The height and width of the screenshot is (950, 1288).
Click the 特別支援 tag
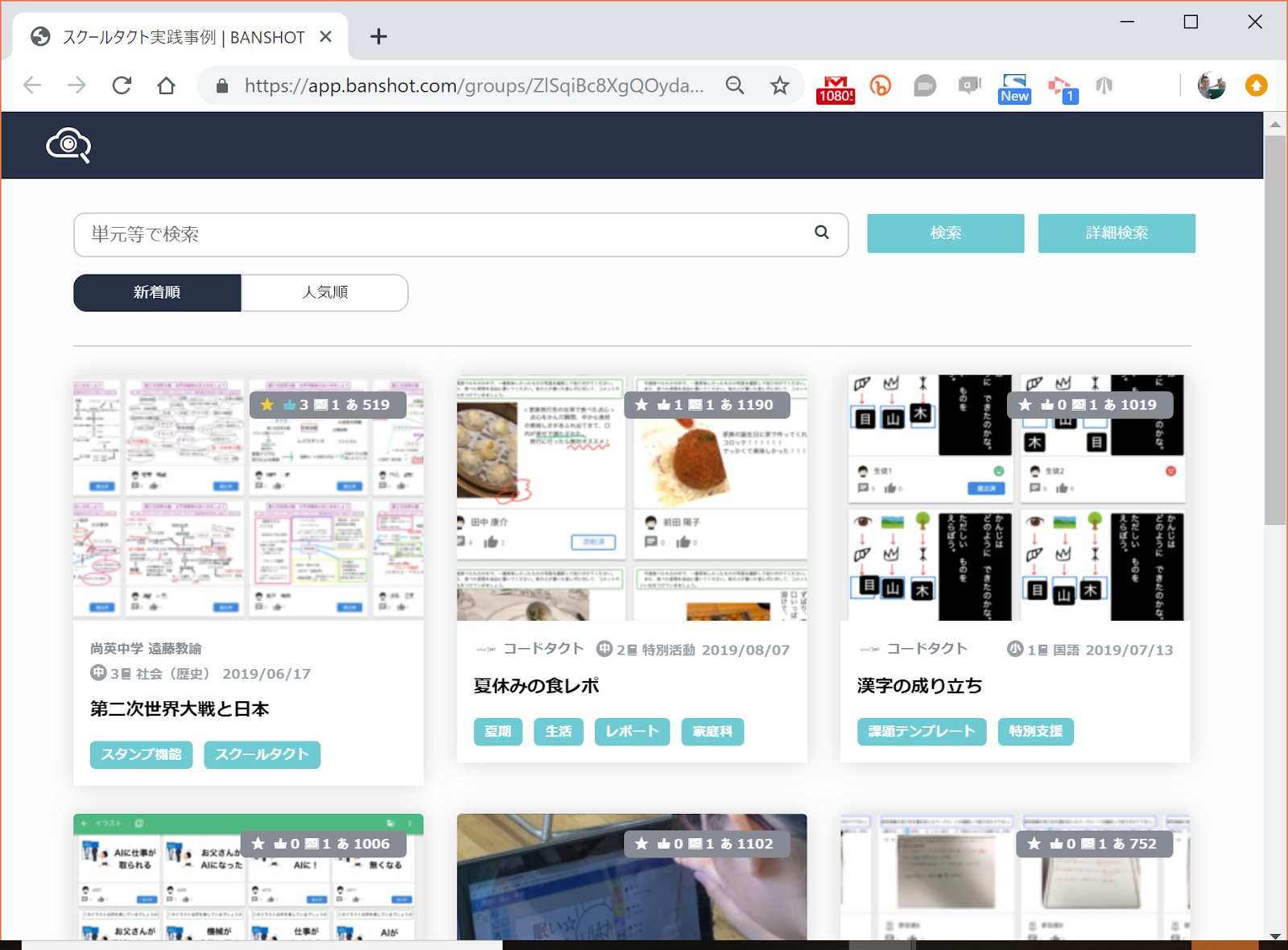coord(1036,732)
